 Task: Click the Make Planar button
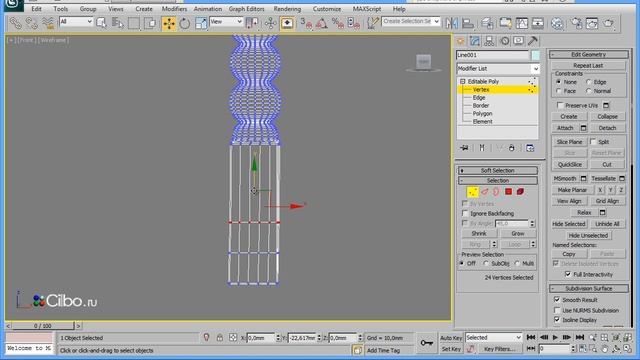[x=572, y=190]
